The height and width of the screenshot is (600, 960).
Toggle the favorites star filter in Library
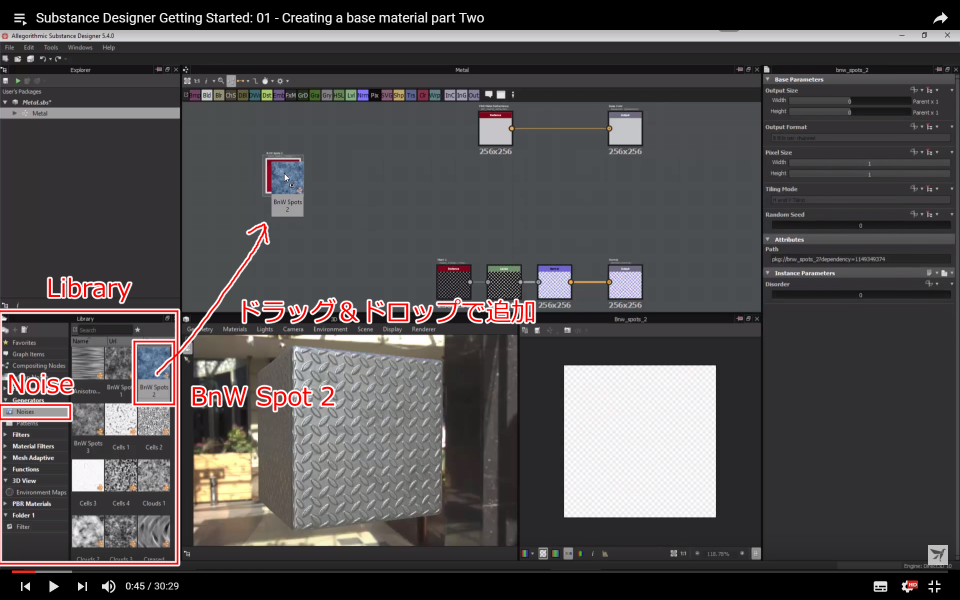[138, 329]
